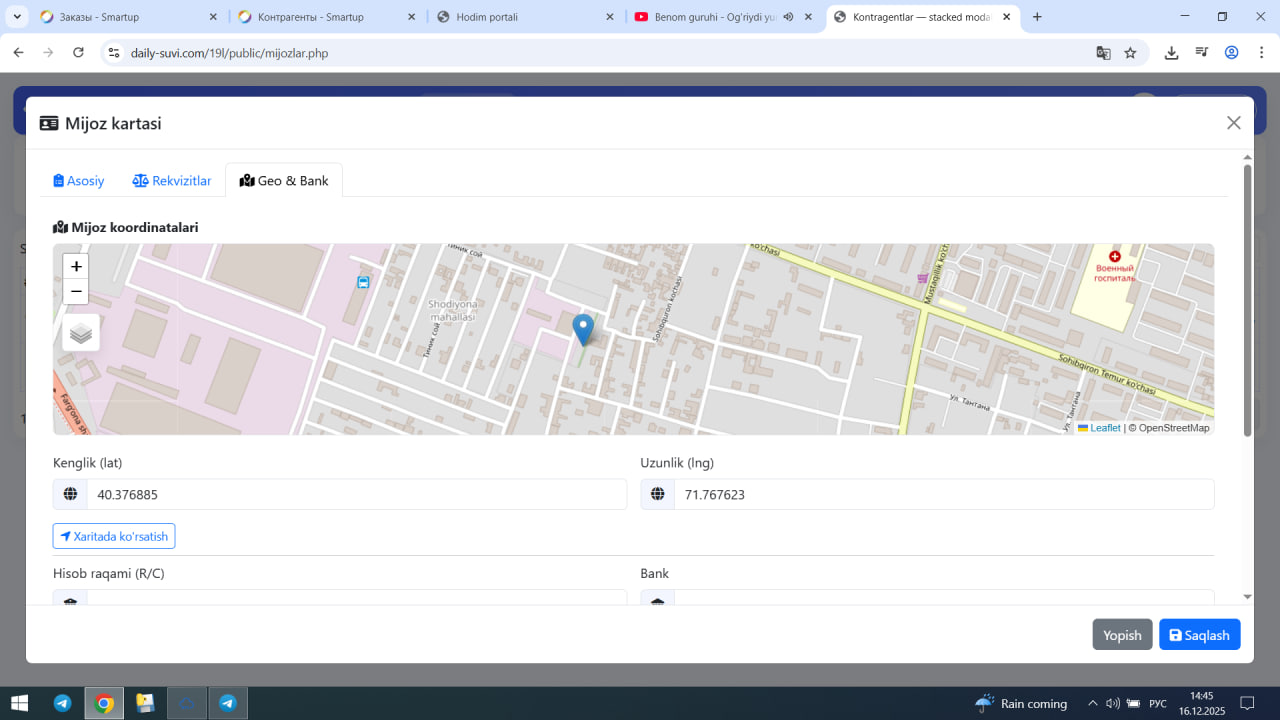Select the Geo & Bank tab
Screen dimensions: 1280x720
(284, 181)
